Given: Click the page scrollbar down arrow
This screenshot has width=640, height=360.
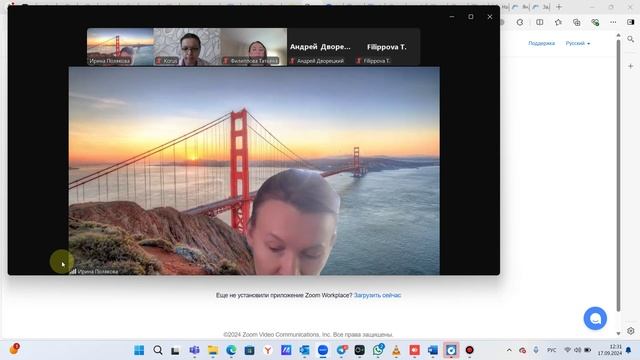Looking at the screenshot, I should click(x=618, y=334).
